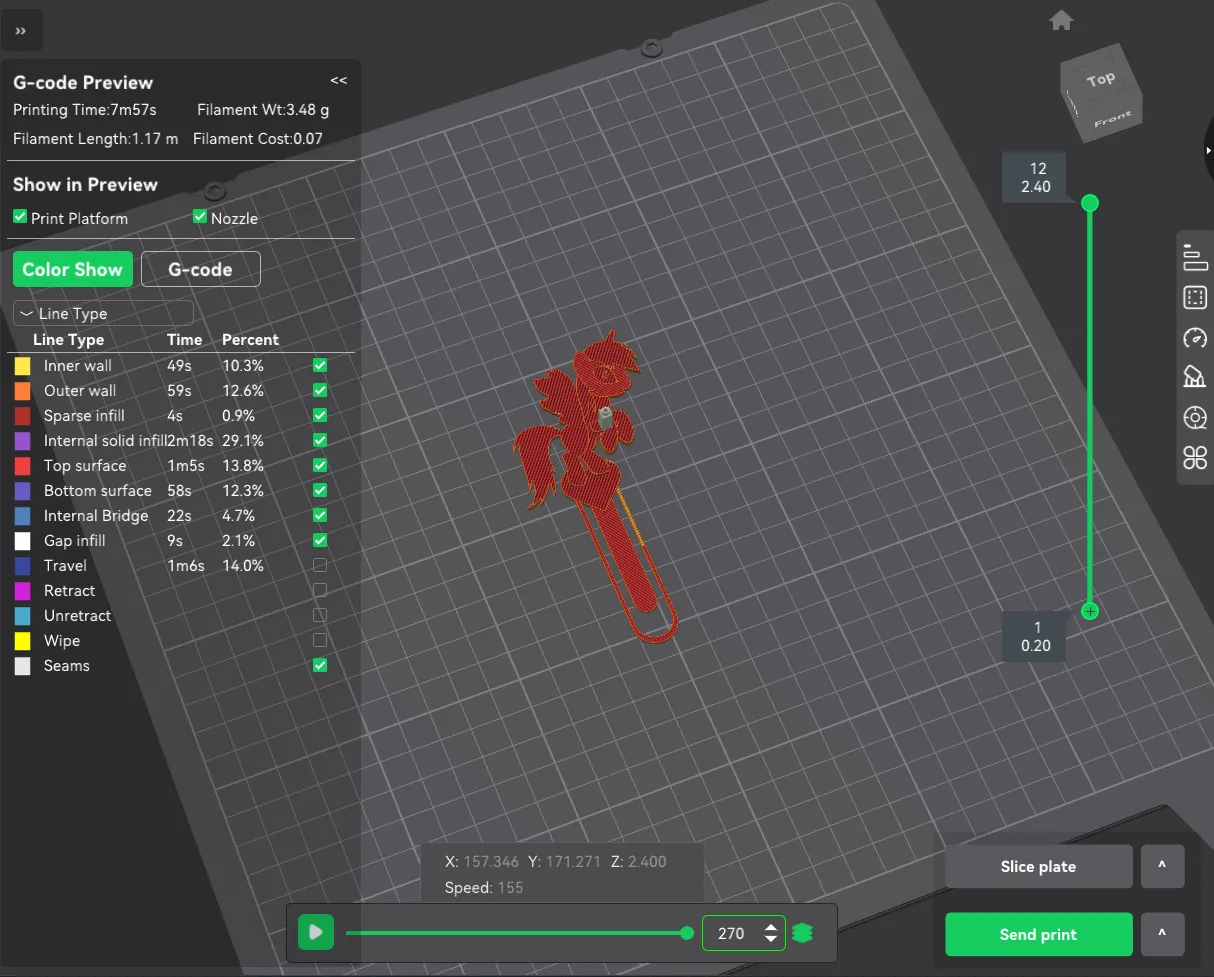
Task: Click the Inner wall yellow color swatch
Action: [22, 366]
